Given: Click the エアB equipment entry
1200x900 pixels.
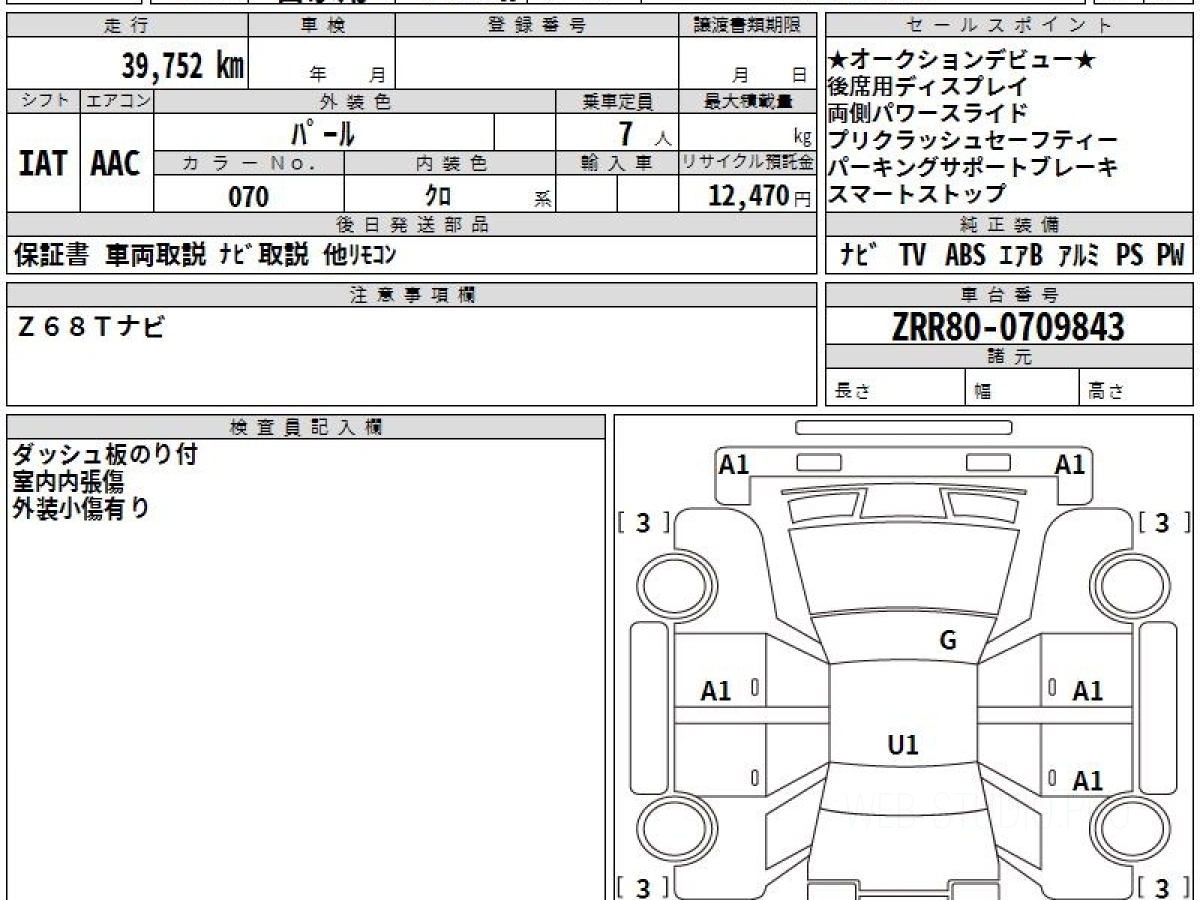Looking at the screenshot, I should (x=1021, y=256).
